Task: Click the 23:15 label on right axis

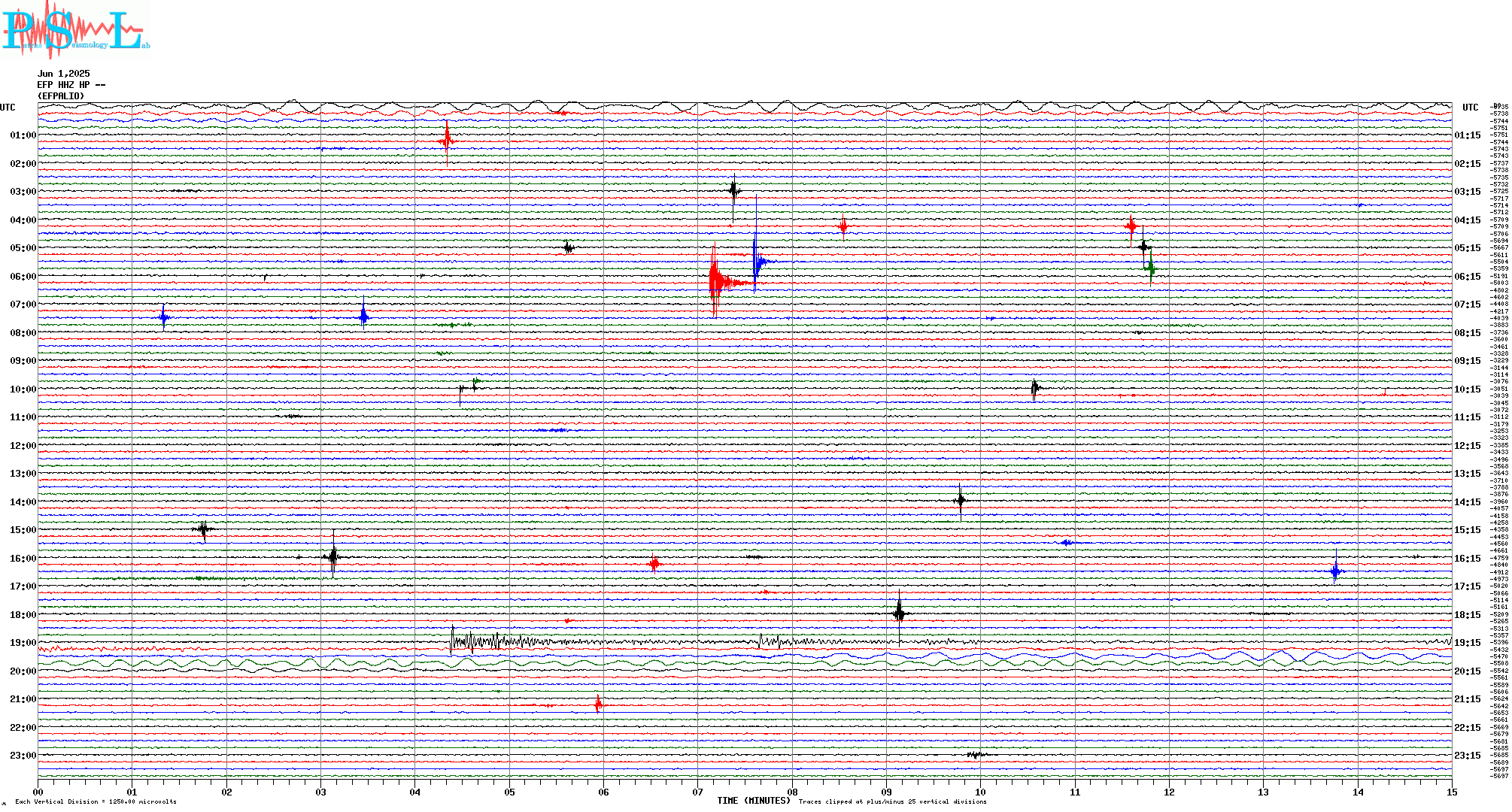Action: (x=1468, y=756)
